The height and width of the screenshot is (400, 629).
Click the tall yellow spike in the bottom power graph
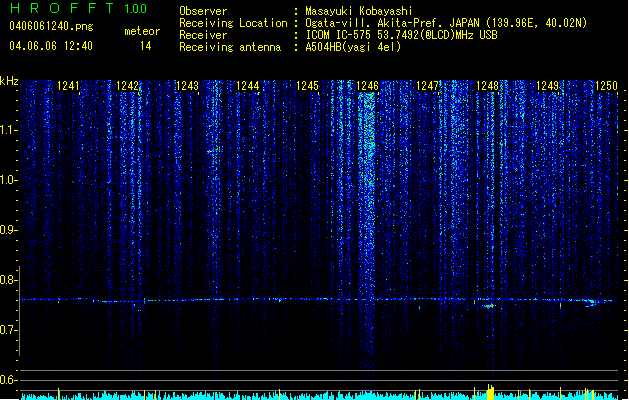[490, 392]
